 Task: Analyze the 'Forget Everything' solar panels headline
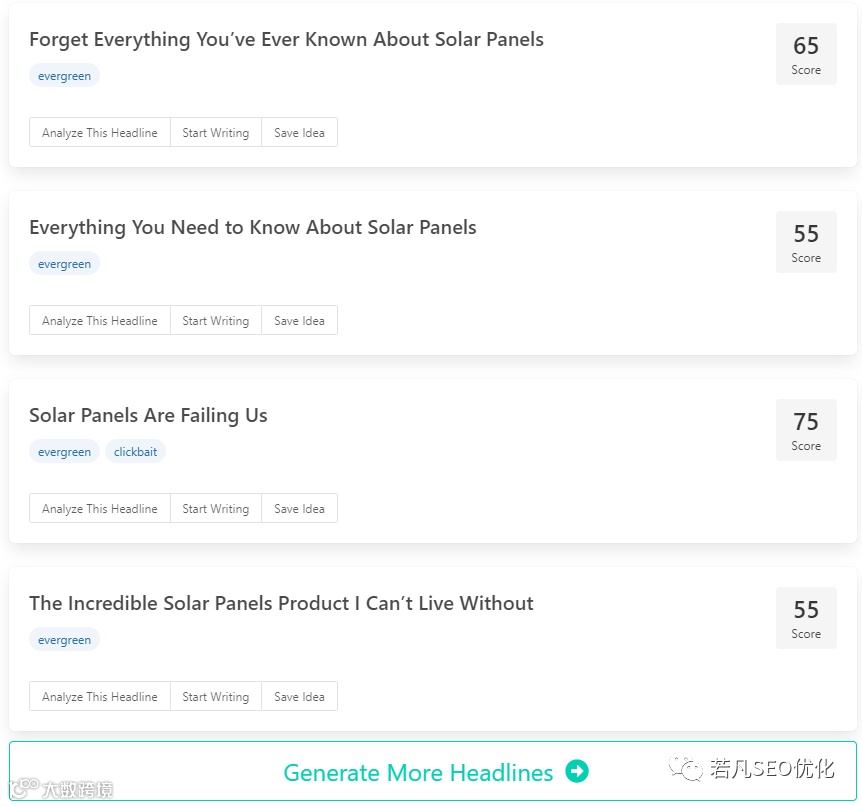click(100, 133)
